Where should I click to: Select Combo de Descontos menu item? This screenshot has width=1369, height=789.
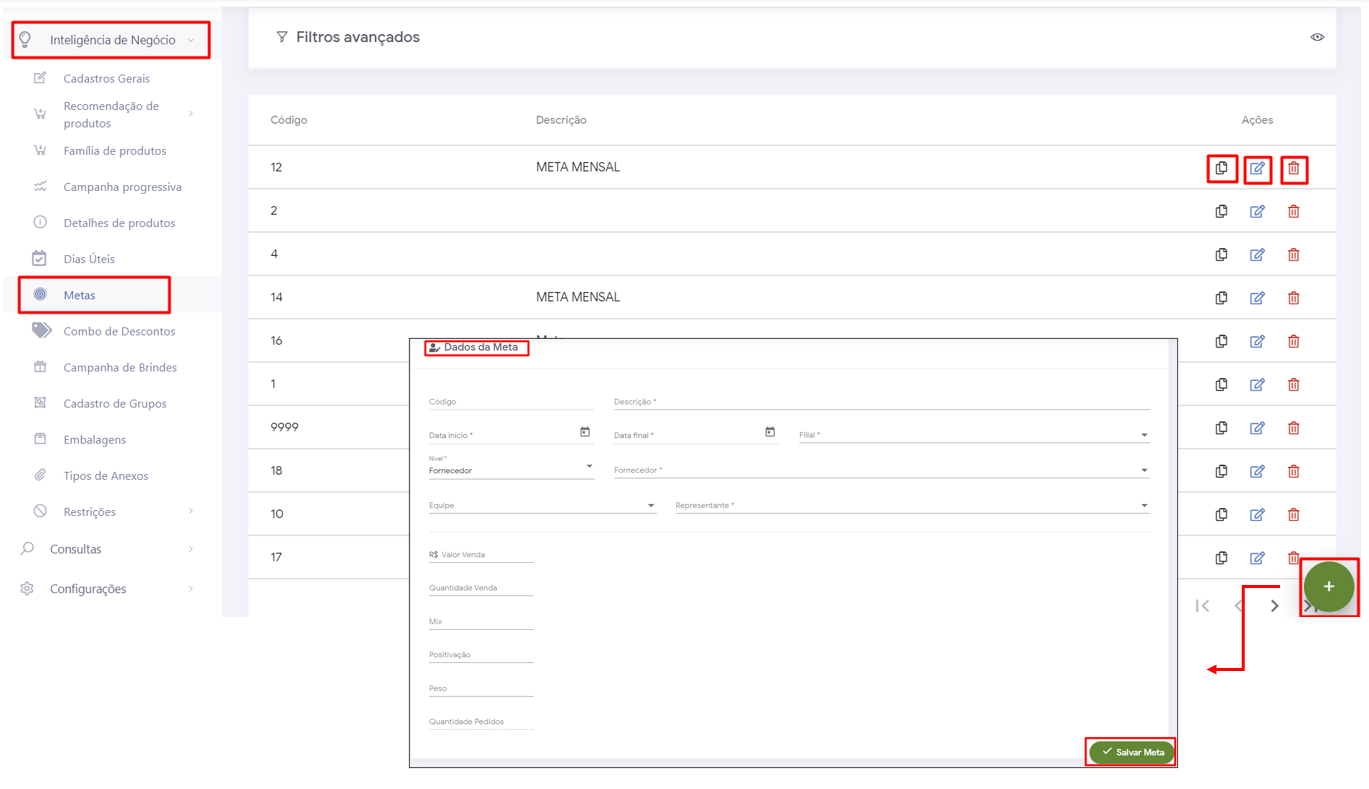[x=119, y=331]
